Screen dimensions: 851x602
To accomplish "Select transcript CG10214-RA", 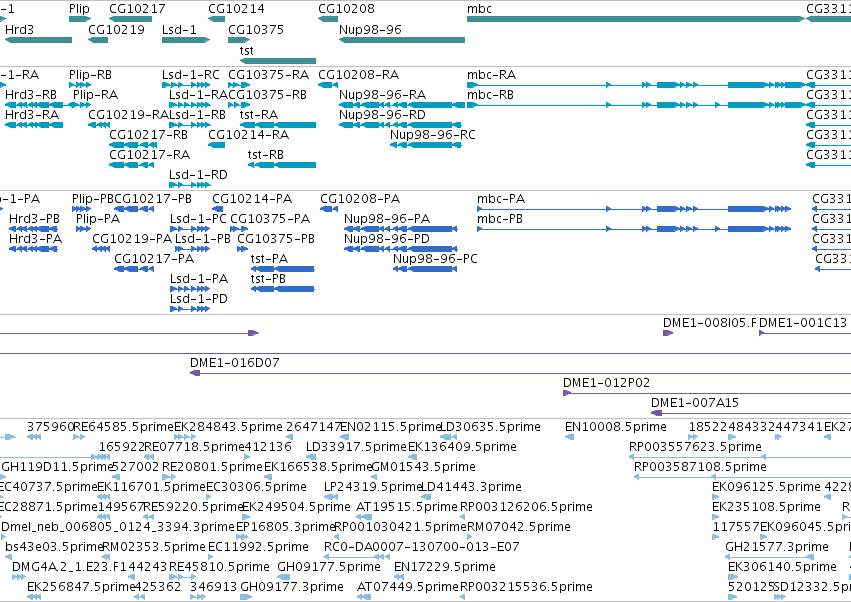I will click(x=249, y=135).
